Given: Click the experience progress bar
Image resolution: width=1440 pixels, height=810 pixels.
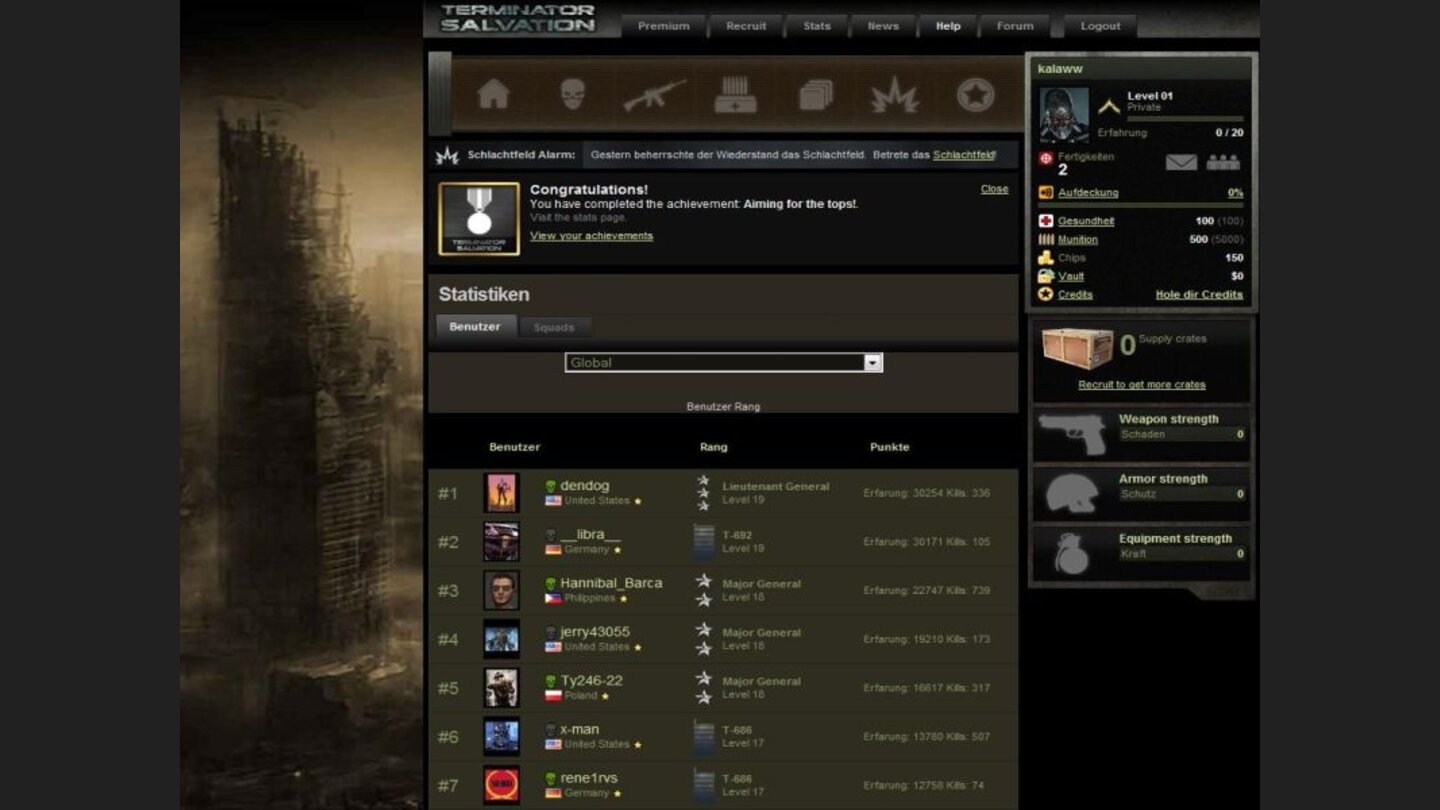Looking at the screenshot, I should coord(1185,119).
